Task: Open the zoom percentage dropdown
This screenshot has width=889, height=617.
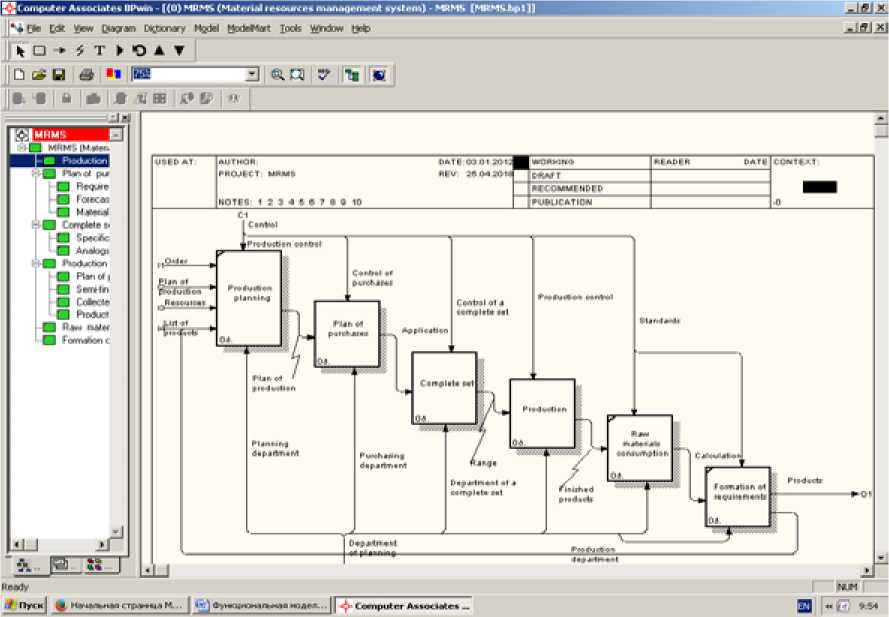Action: click(251, 75)
